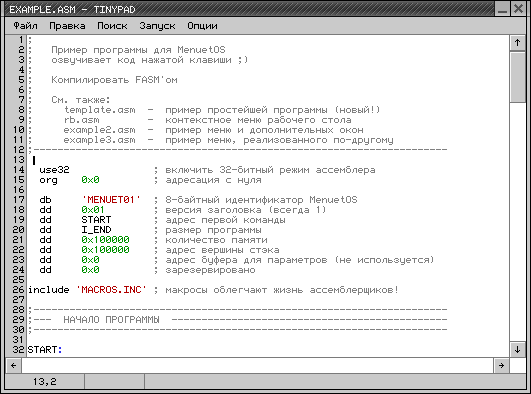Click the 0x01 value on line 18
Image resolution: width=531 pixels, height=394 pixels.
93,210
